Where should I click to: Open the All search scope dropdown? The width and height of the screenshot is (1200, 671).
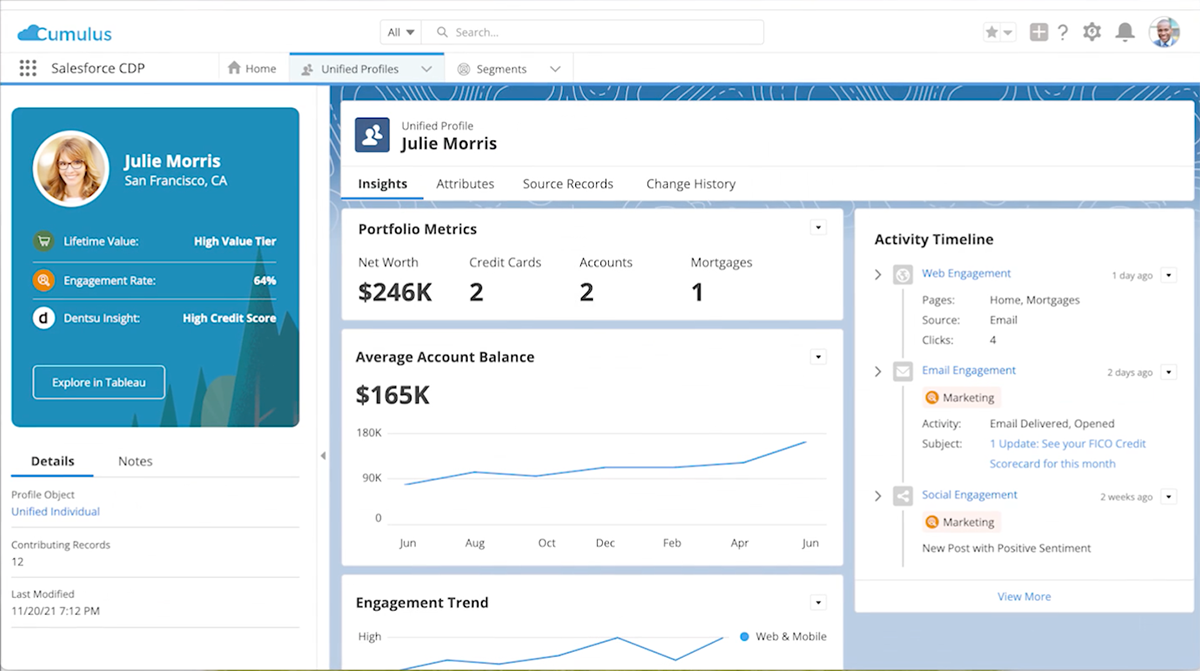coord(401,32)
